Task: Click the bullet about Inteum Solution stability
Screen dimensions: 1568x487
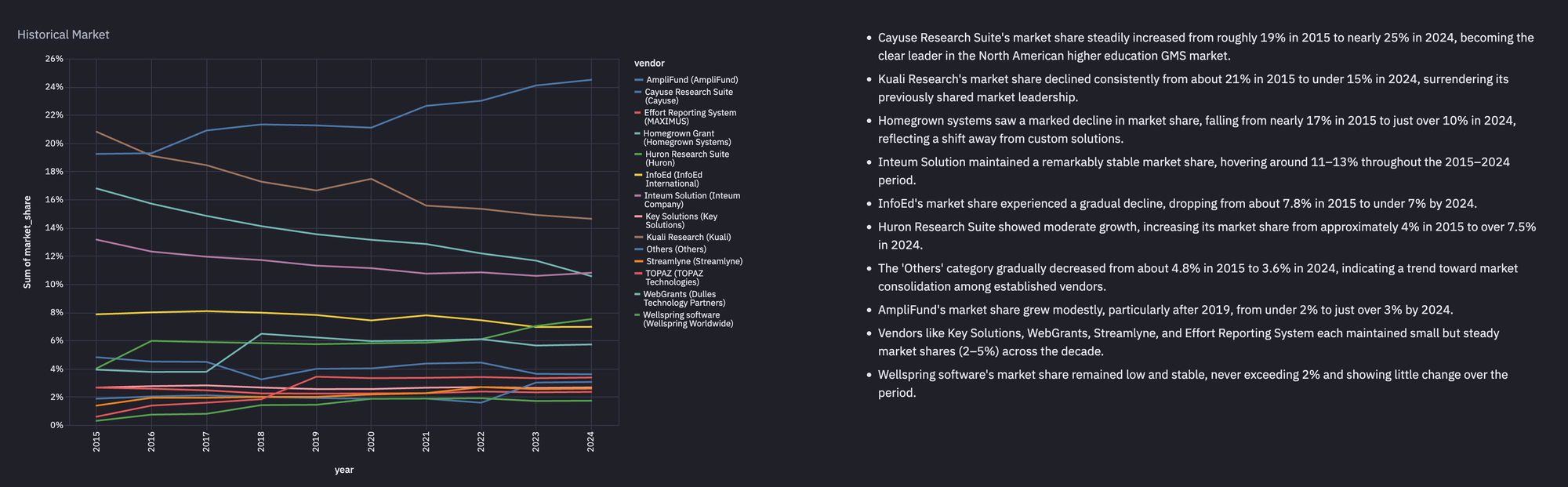Action: (1194, 171)
